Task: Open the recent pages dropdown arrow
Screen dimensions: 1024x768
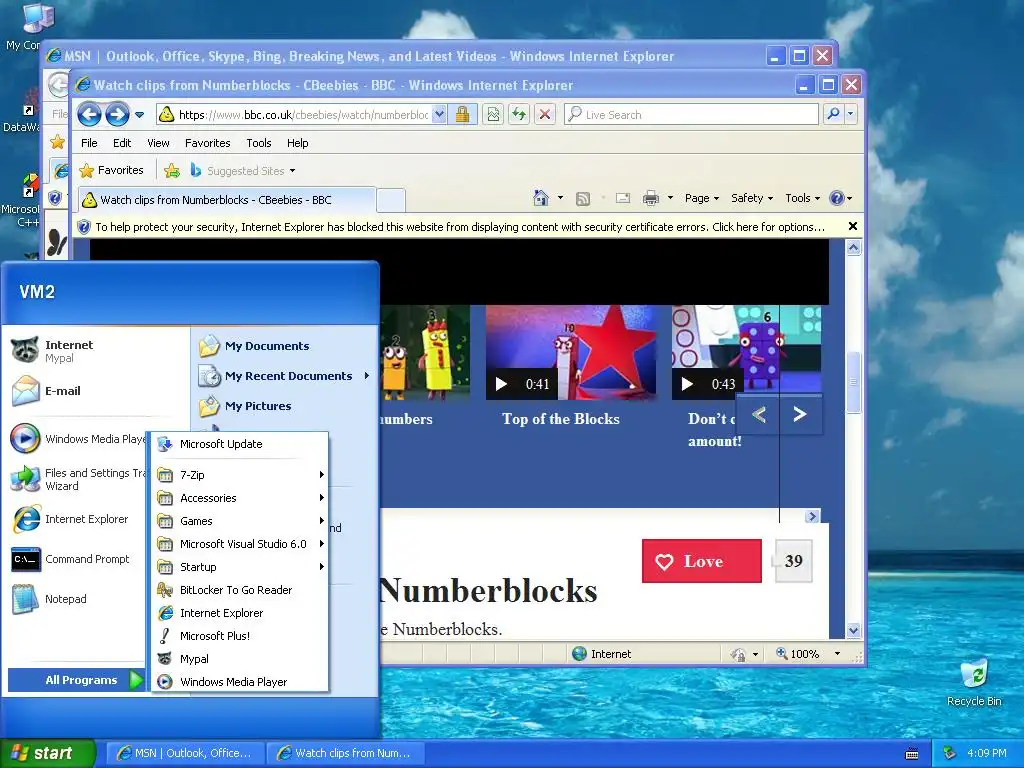Action: (x=139, y=115)
